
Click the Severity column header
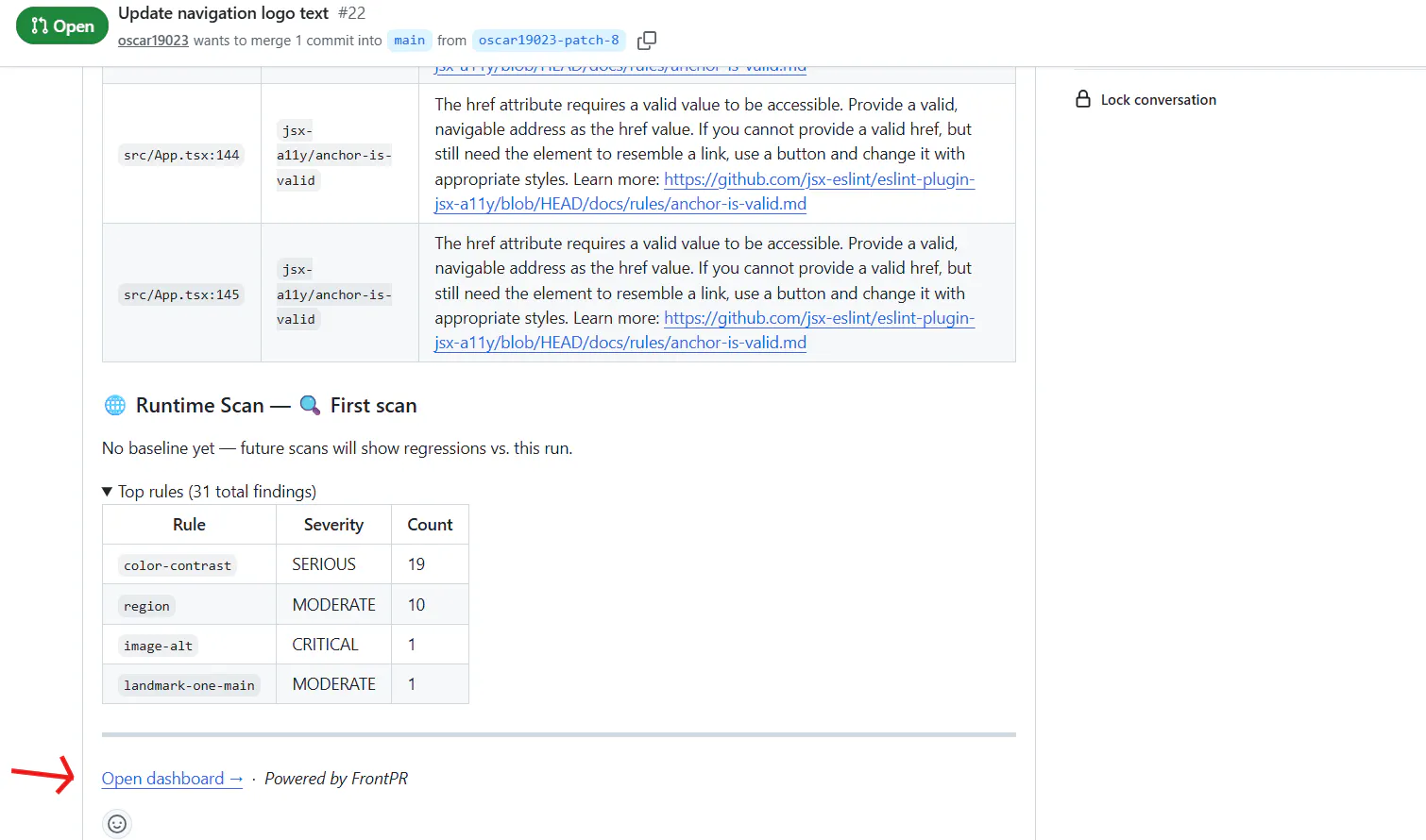333,525
